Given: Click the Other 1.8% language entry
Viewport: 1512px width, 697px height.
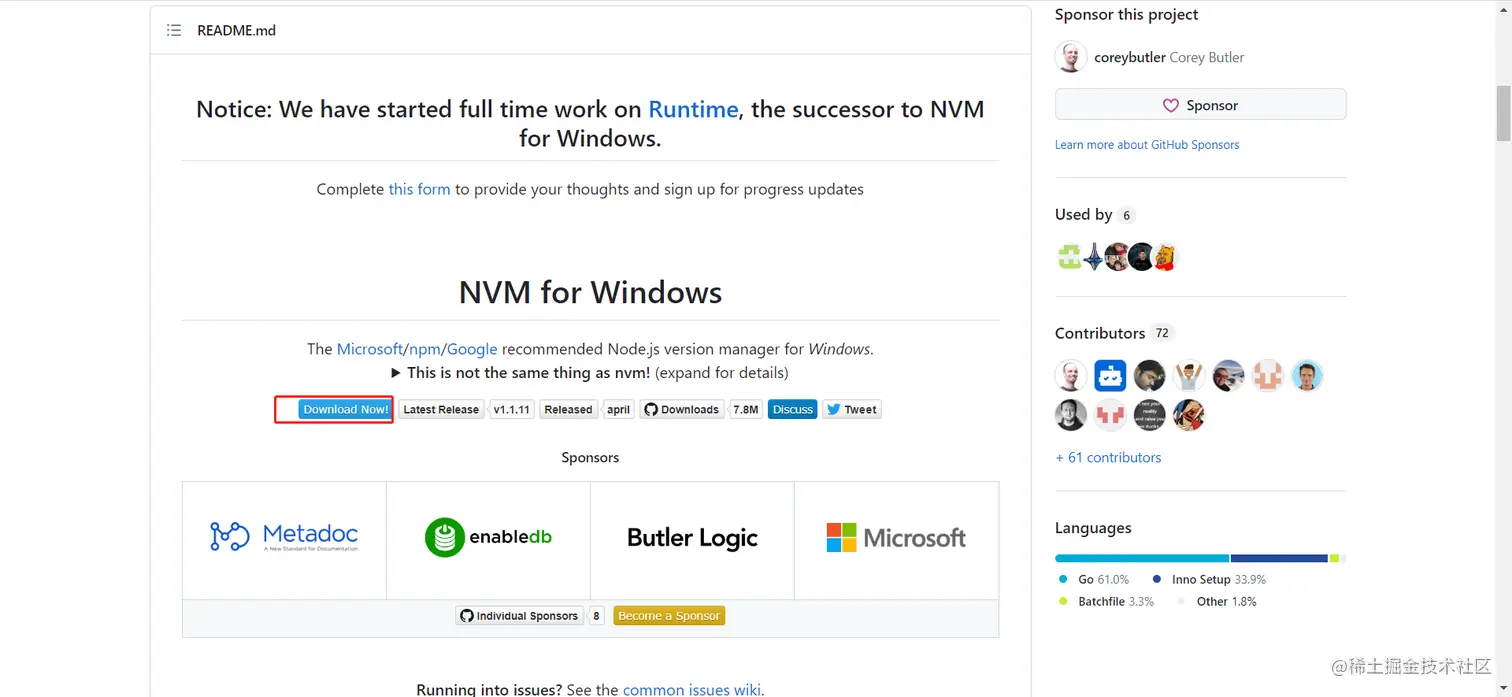Looking at the screenshot, I should click(1217, 601).
